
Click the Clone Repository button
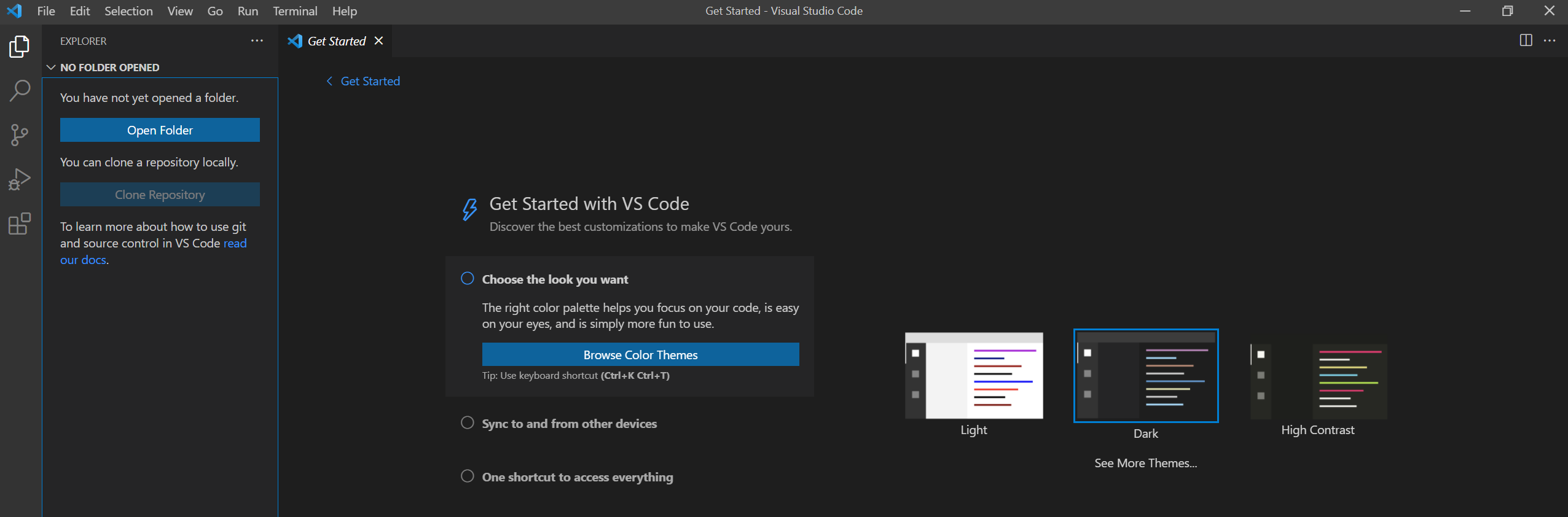160,195
